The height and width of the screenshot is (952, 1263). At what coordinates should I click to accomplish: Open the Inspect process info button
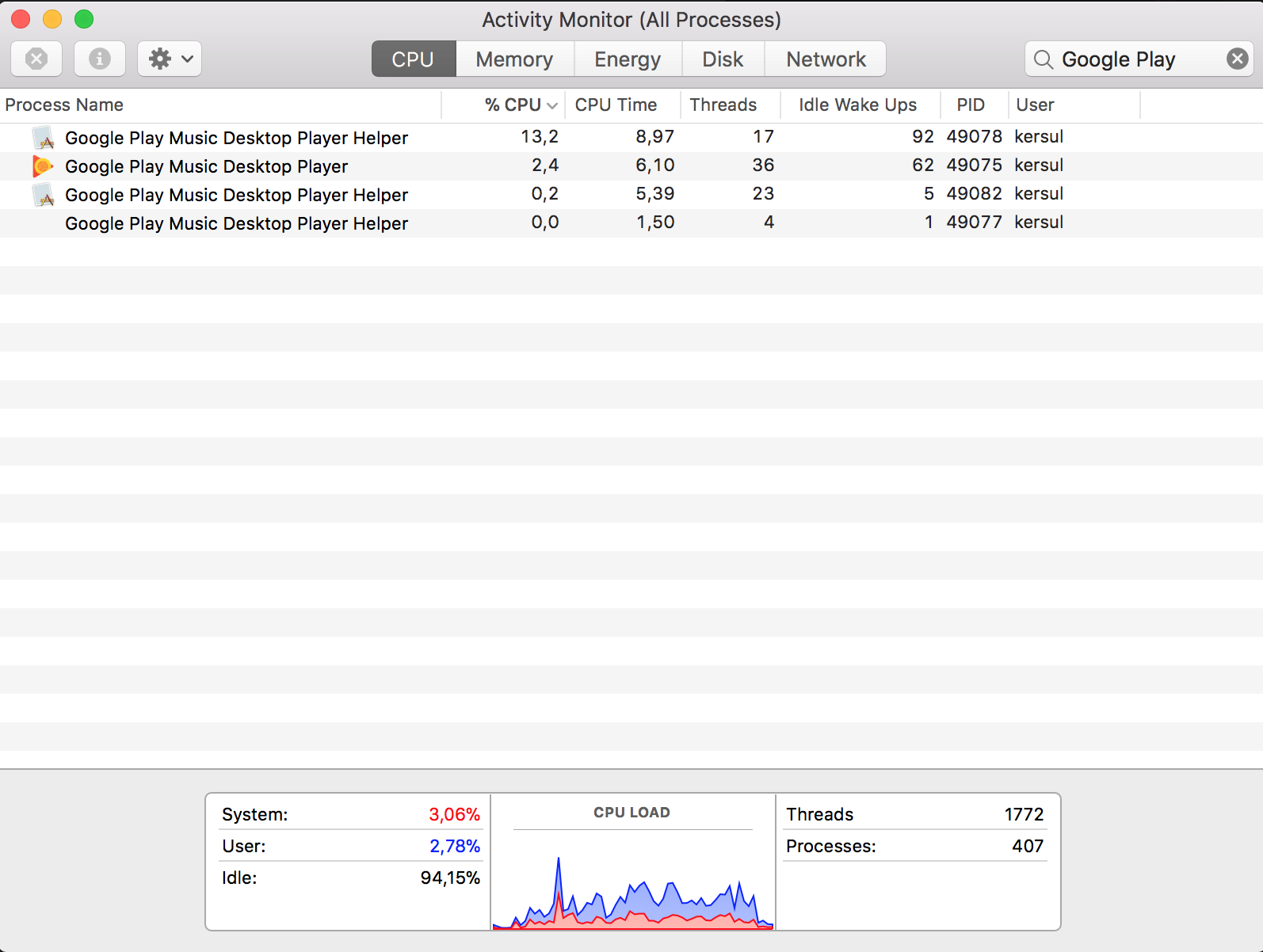pyautogui.click(x=100, y=59)
